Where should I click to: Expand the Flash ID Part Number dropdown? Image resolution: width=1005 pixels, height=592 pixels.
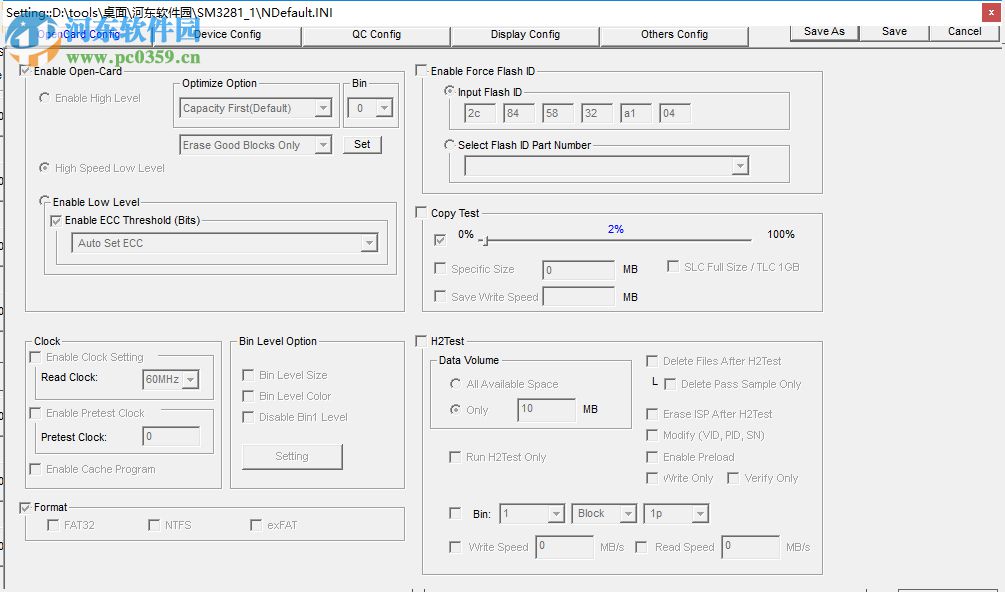[x=740, y=166]
